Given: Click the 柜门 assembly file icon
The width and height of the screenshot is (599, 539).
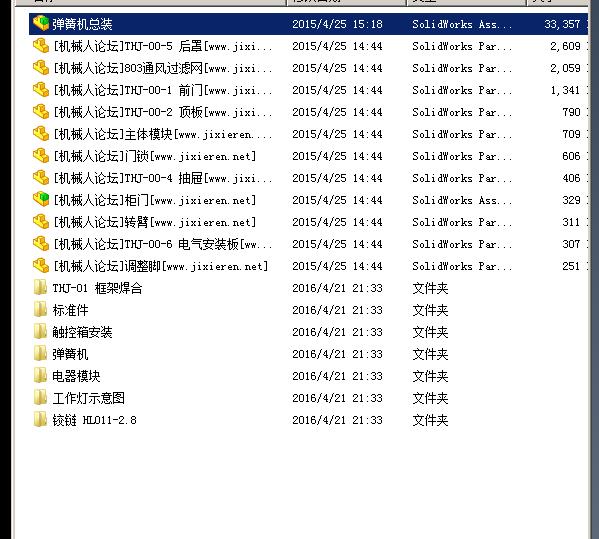Looking at the screenshot, I should pyautogui.click(x=41, y=200).
